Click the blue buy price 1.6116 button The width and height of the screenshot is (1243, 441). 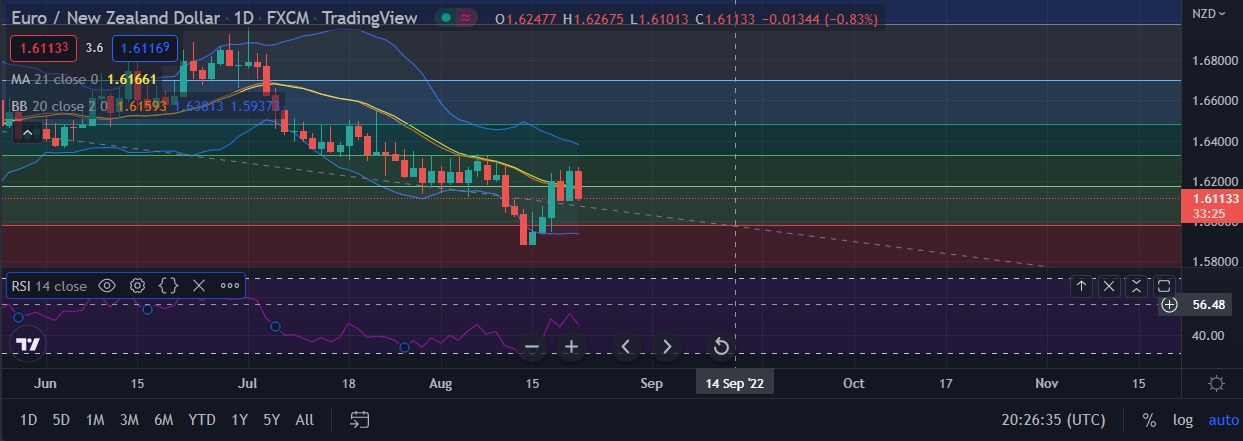(x=146, y=47)
